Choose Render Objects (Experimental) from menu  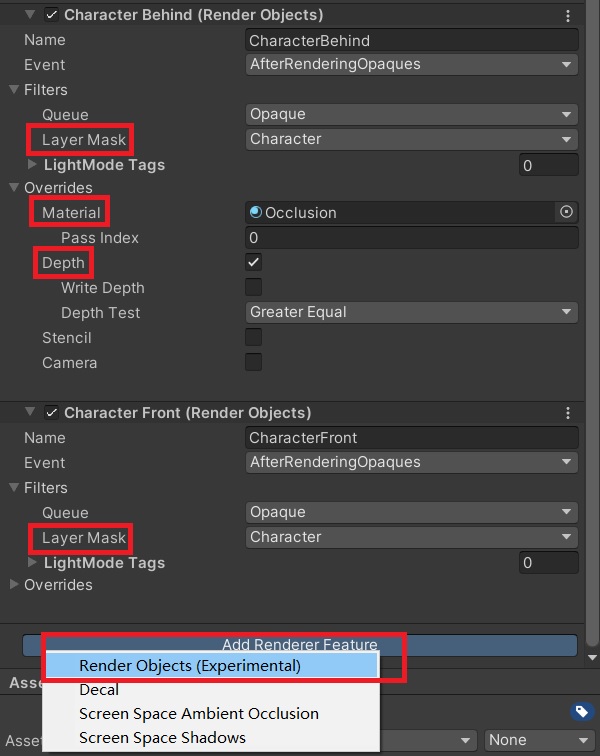(212, 666)
